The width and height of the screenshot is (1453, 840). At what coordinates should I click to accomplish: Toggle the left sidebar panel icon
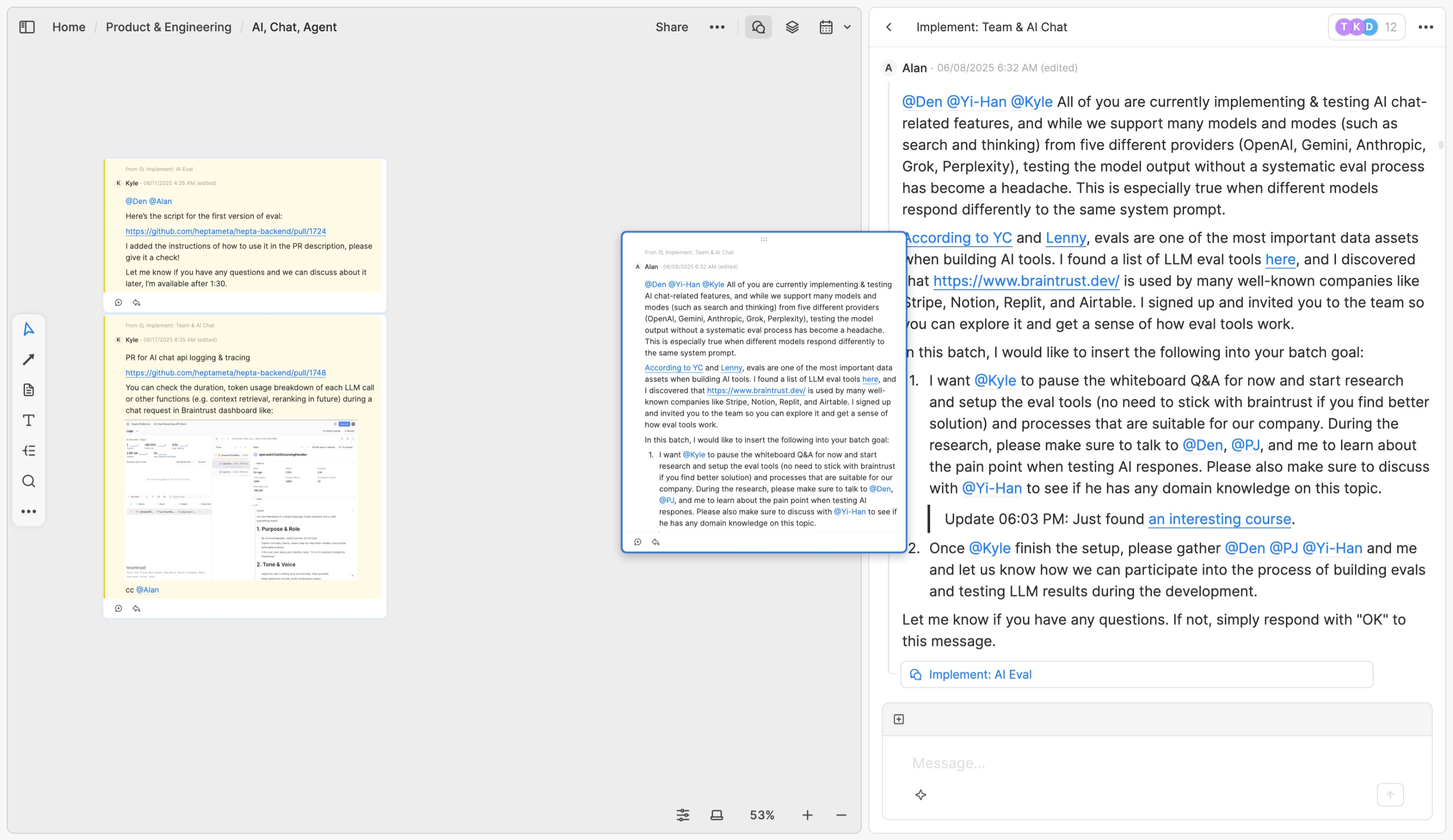[27, 27]
